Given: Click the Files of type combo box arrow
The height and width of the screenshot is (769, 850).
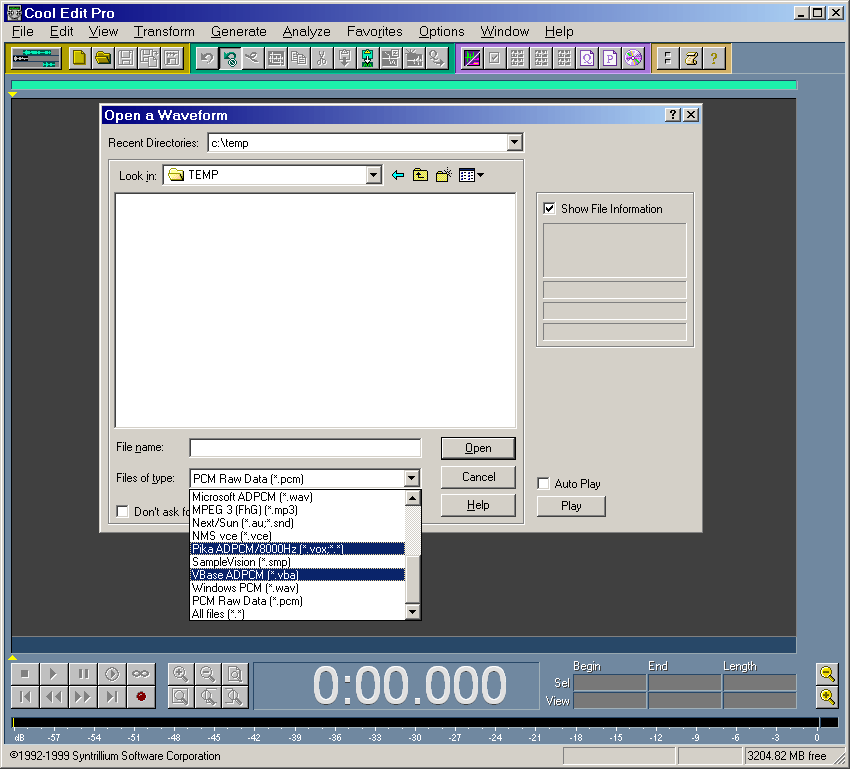Looking at the screenshot, I should tap(411, 479).
